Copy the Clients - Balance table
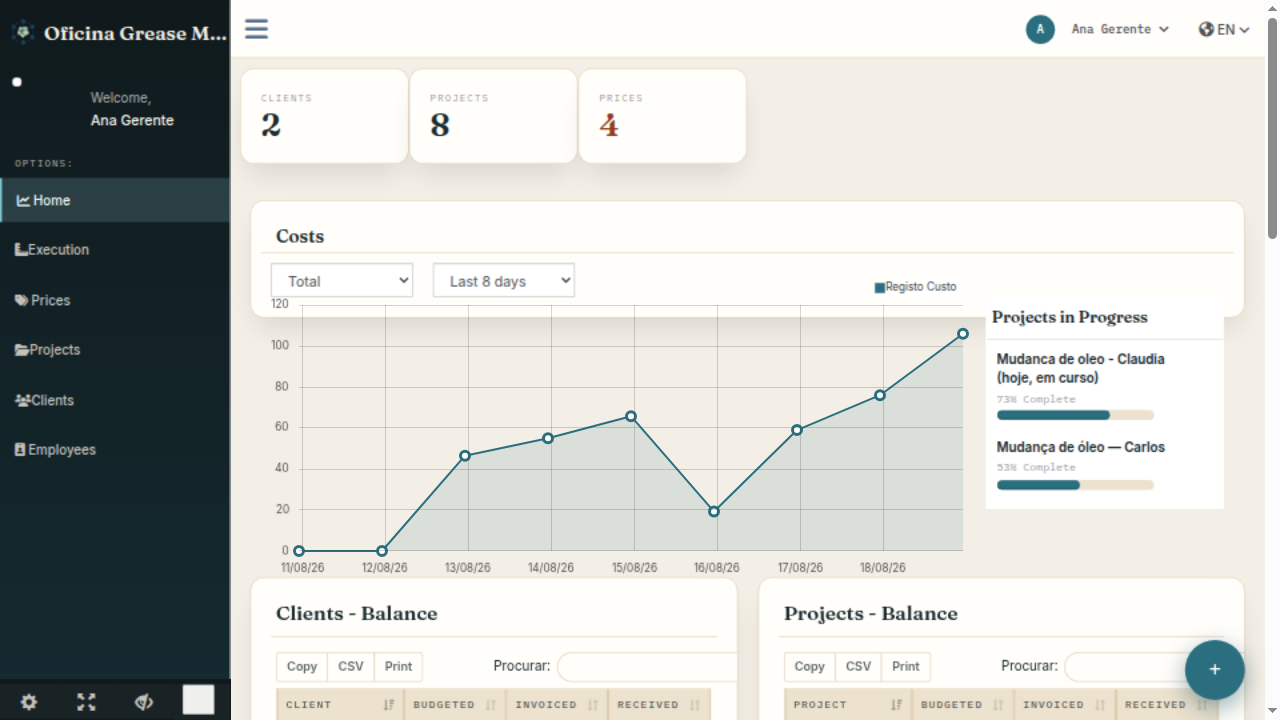1280x720 pixels. click(x=302, y=667)
